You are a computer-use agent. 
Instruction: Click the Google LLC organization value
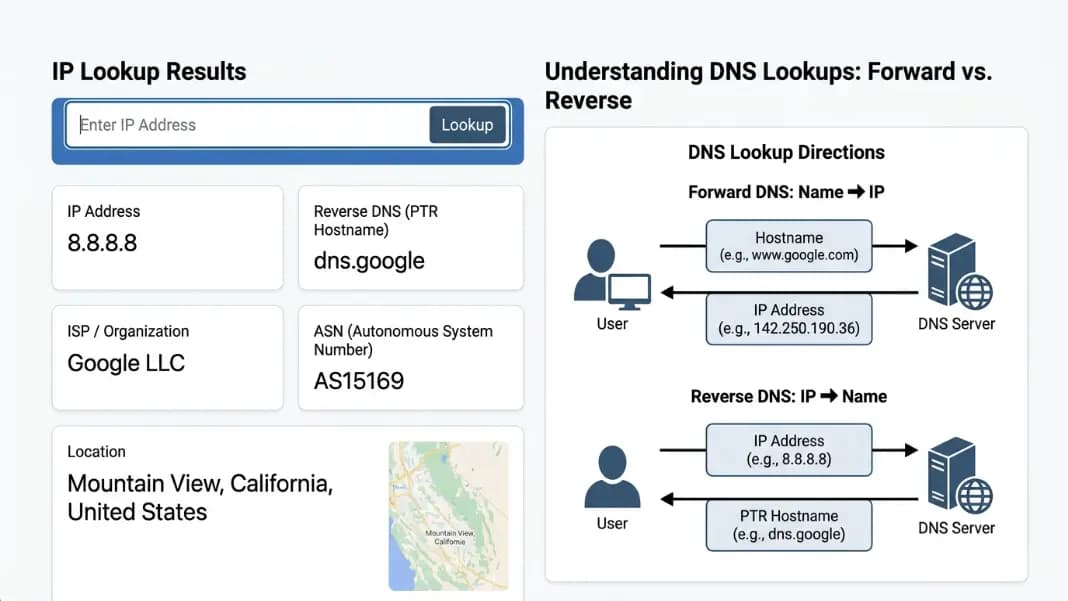[126, 363]
